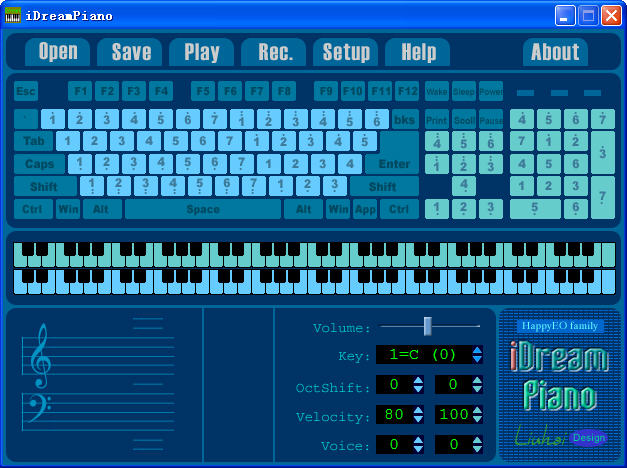This screenshot has height=468, width=627.
Task: Click the Esc key on virtual keyboard
Action: pyautogui.click(x=26, y=91)
